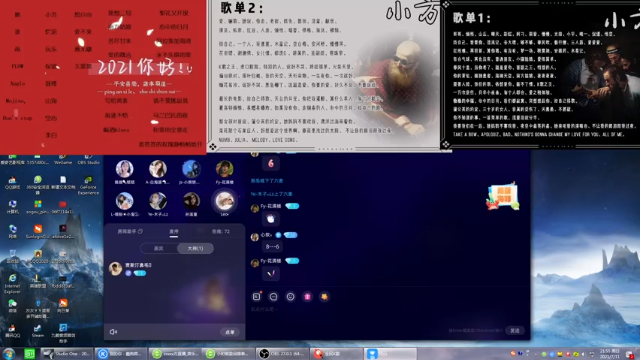Click the 心软 username in chat
The image size is (640, 360).
(x=266, y=235)
